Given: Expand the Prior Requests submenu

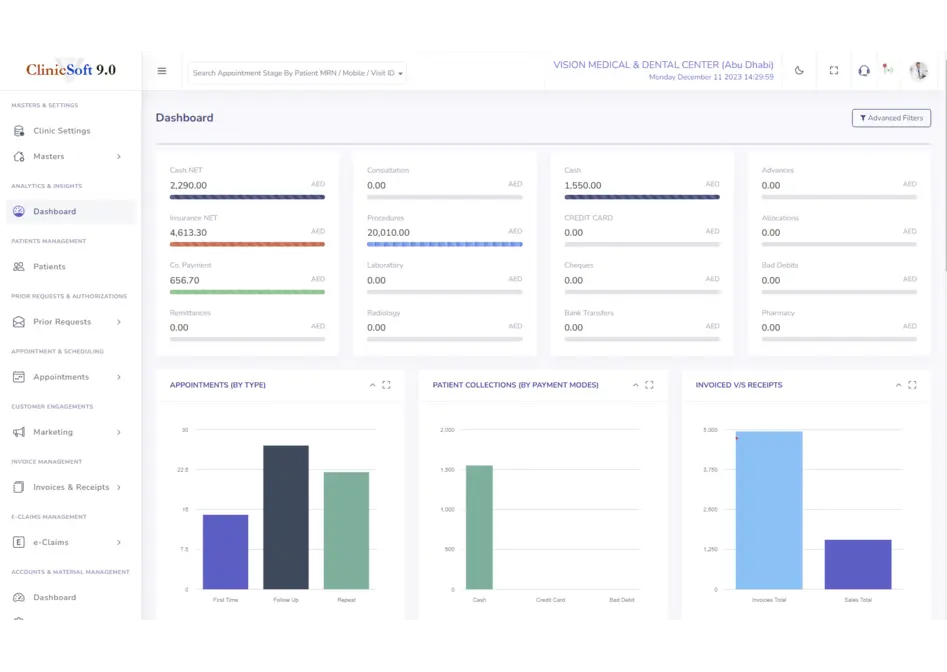Looking at the screenshot, I should coord(118,322).
